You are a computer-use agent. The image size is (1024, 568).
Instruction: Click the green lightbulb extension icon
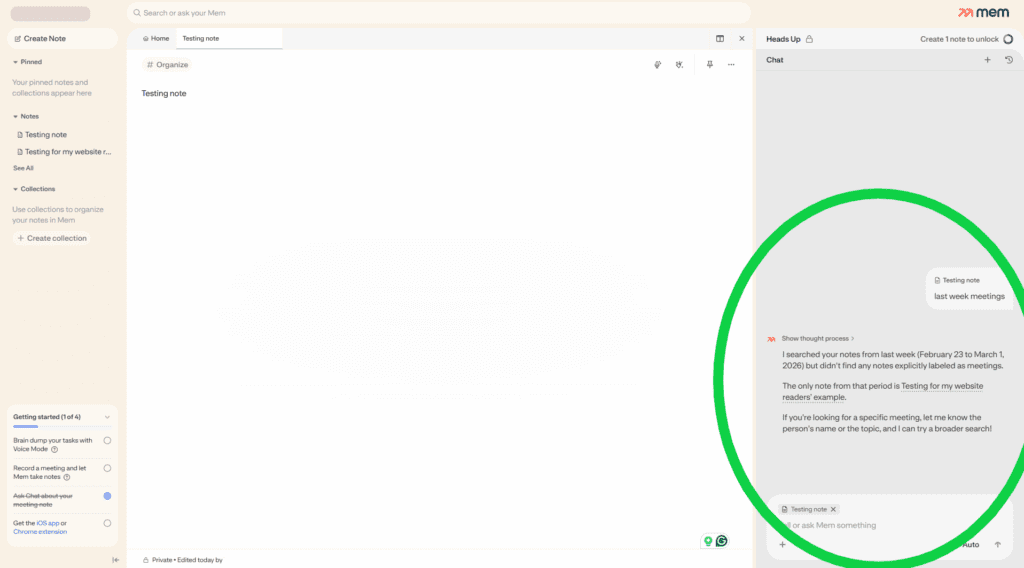pyautogui.click(x=708, y=541)
